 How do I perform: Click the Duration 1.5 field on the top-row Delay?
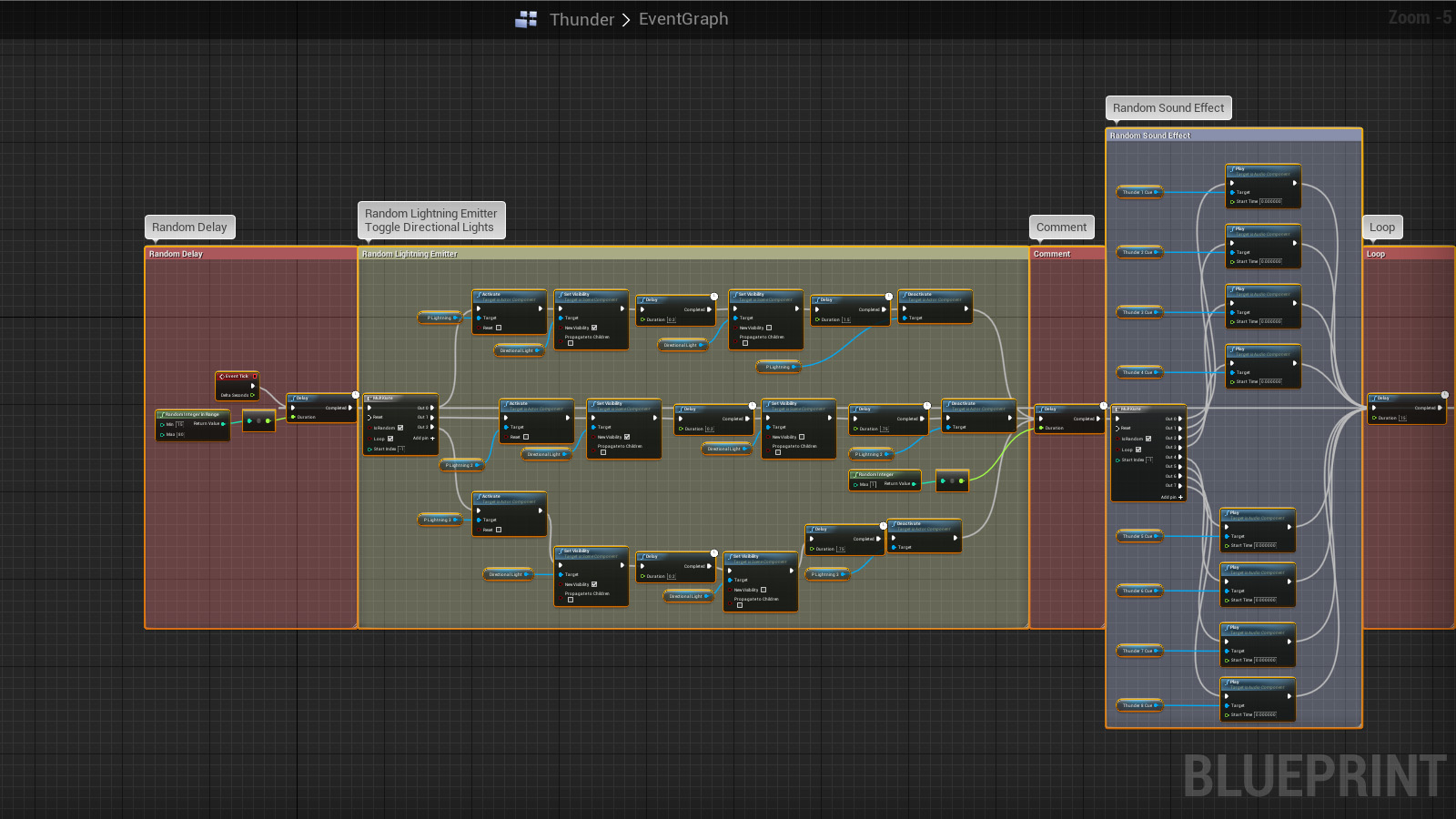[846, 319]
